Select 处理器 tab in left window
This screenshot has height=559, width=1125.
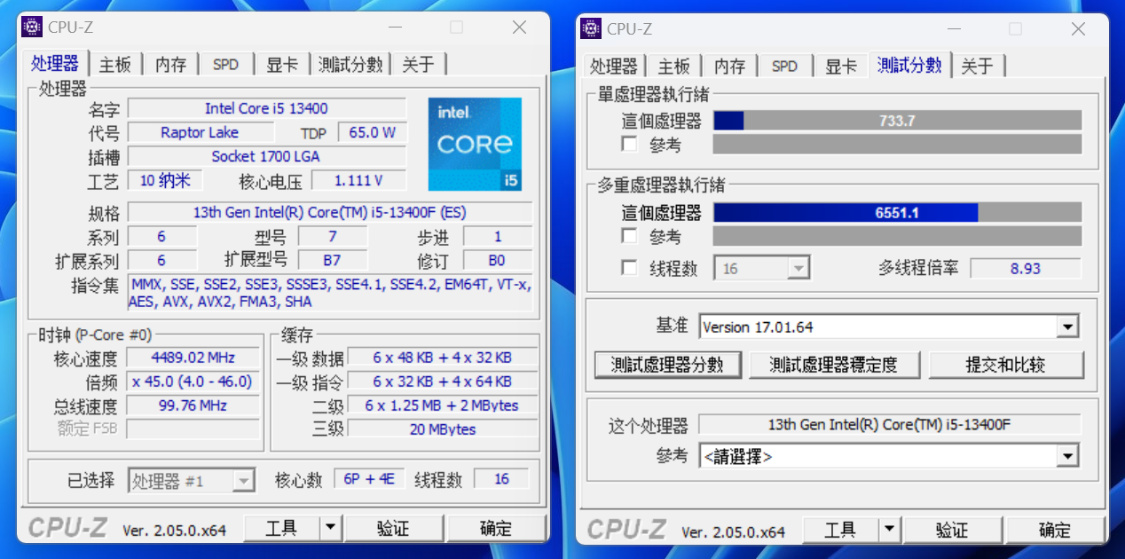55,63
